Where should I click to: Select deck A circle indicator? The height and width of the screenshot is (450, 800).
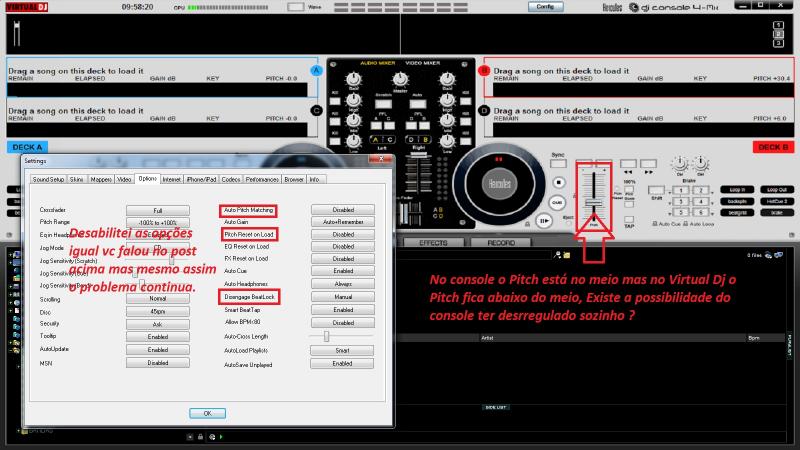tap(316, 70)
